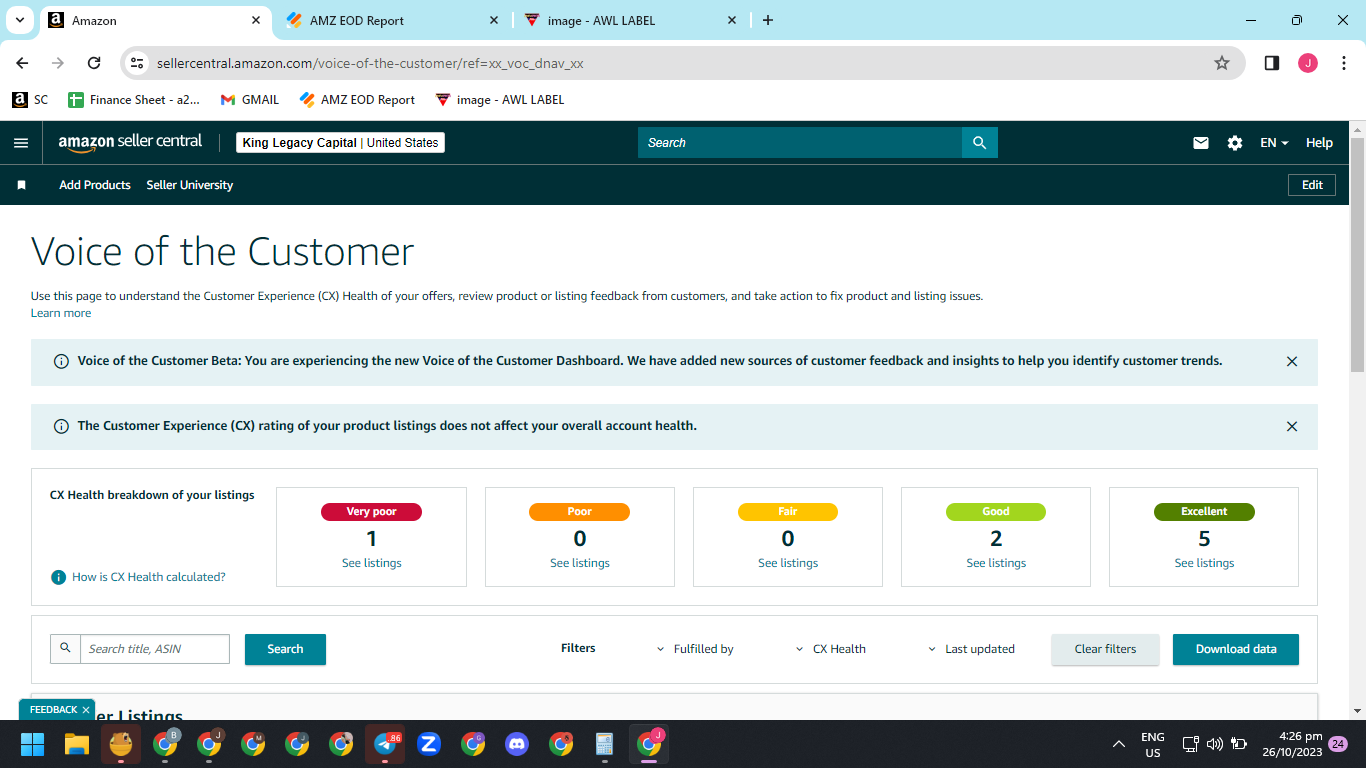Image resolution: width=1366 pixels, height=768 pixels.
Task: Open the Seller Central hamburger menu
Action: click(21, 143)
